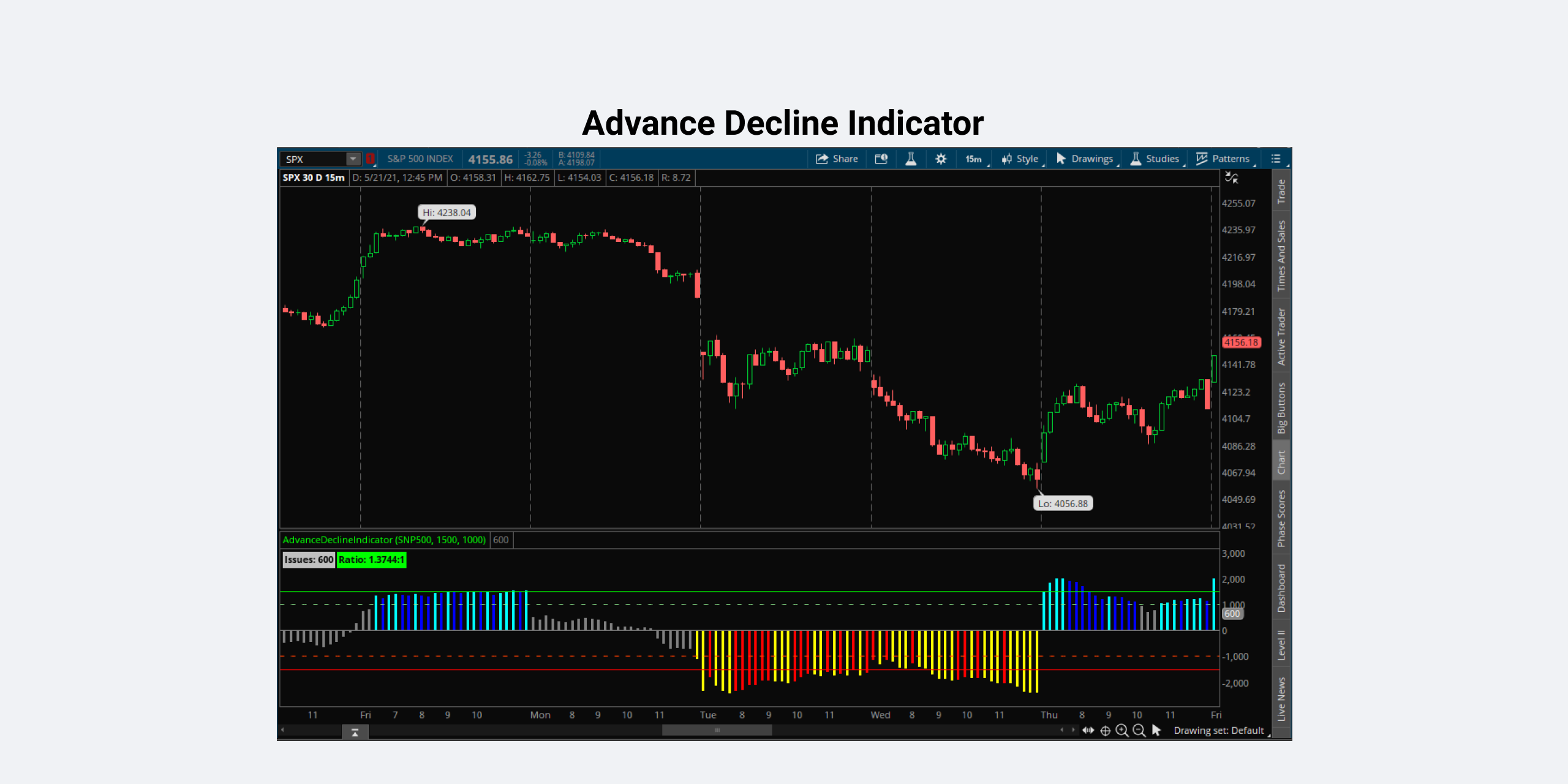Click the zoom out magnifier icon
Image resolution: width=1568 pixels, height=784 pixels.
pyautogui.click(x=1139, y=730)
